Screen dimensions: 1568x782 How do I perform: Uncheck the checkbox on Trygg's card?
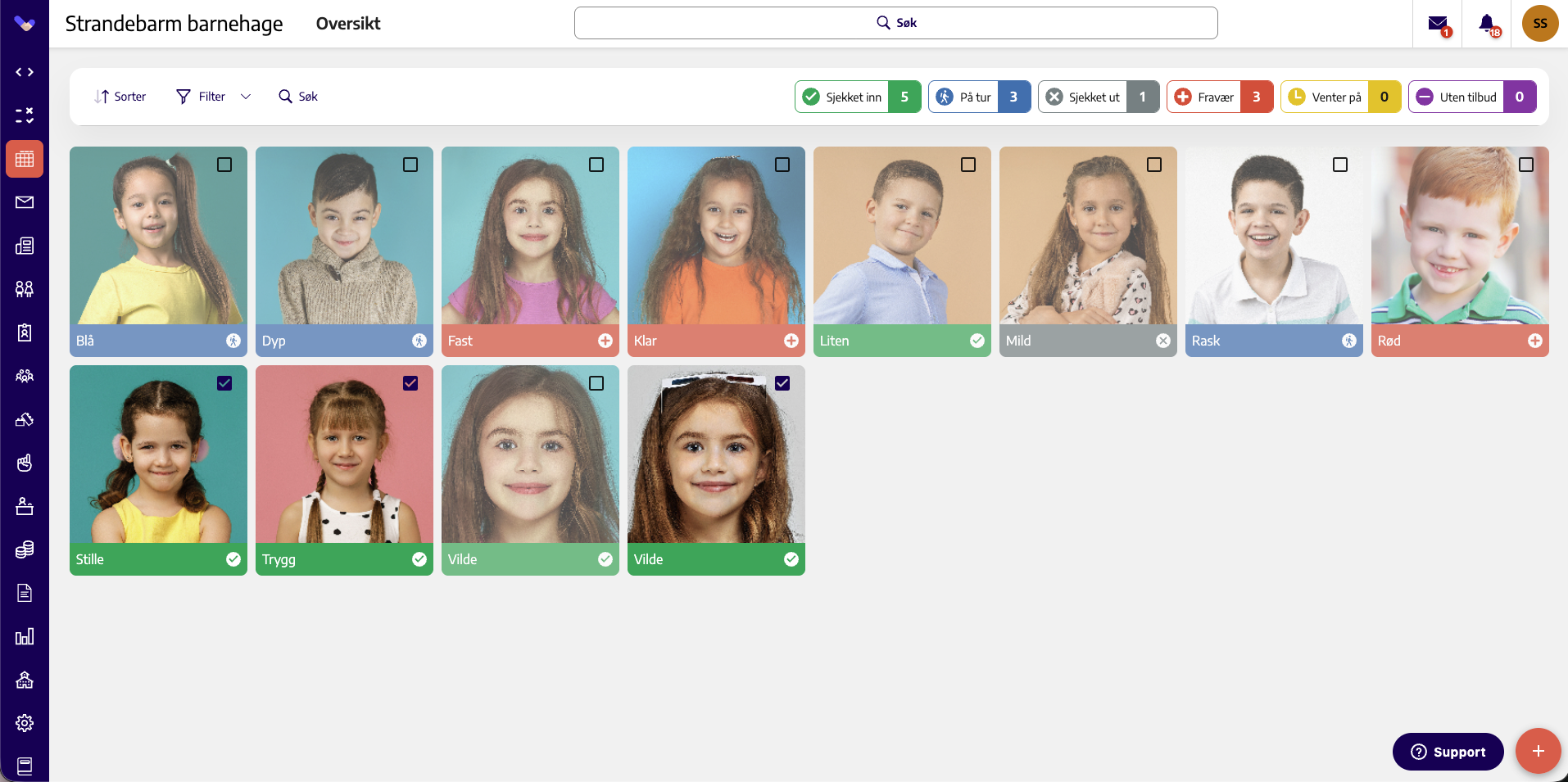pyautogui.click(x=410, y=383)
